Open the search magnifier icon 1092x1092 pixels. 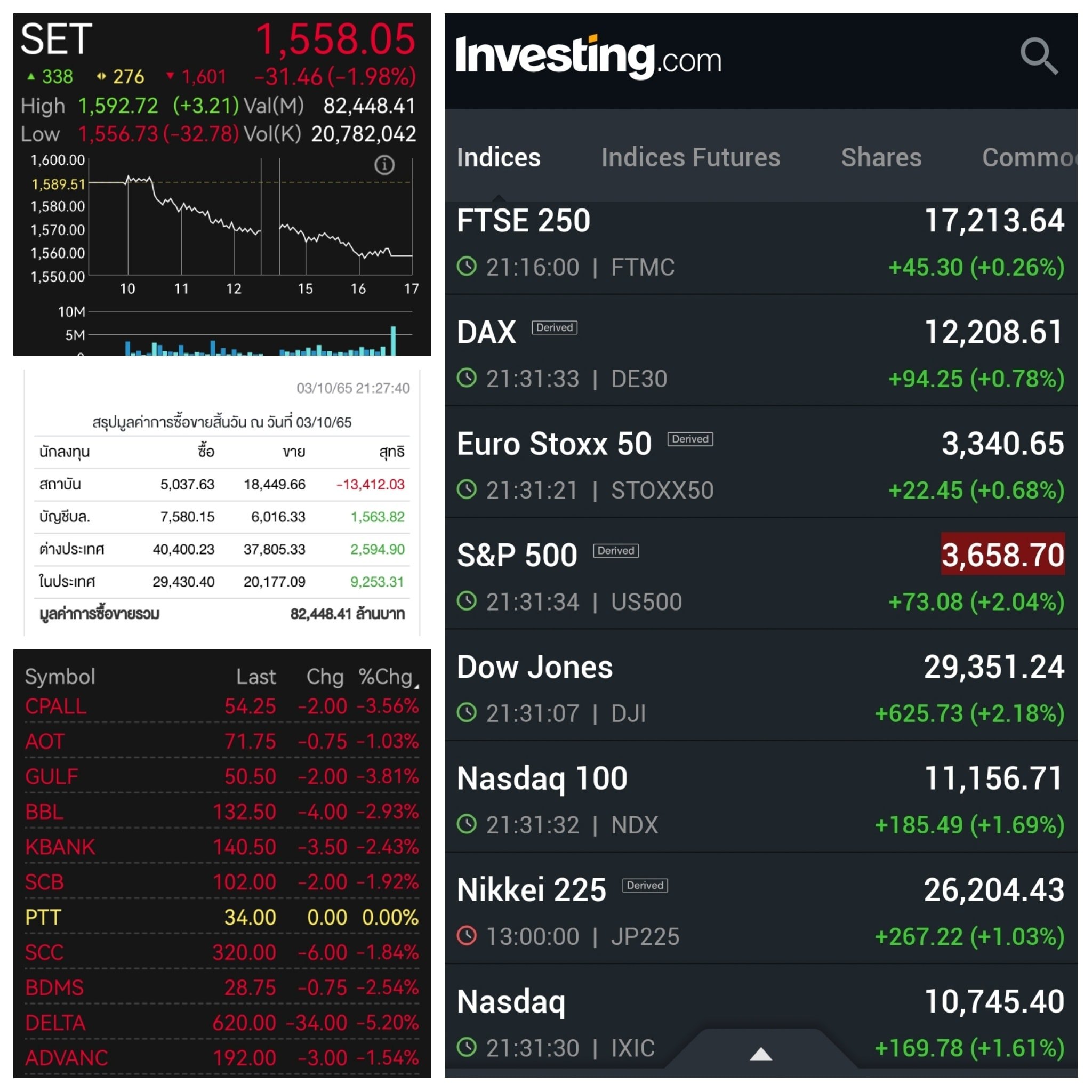tap(1039, 57)
